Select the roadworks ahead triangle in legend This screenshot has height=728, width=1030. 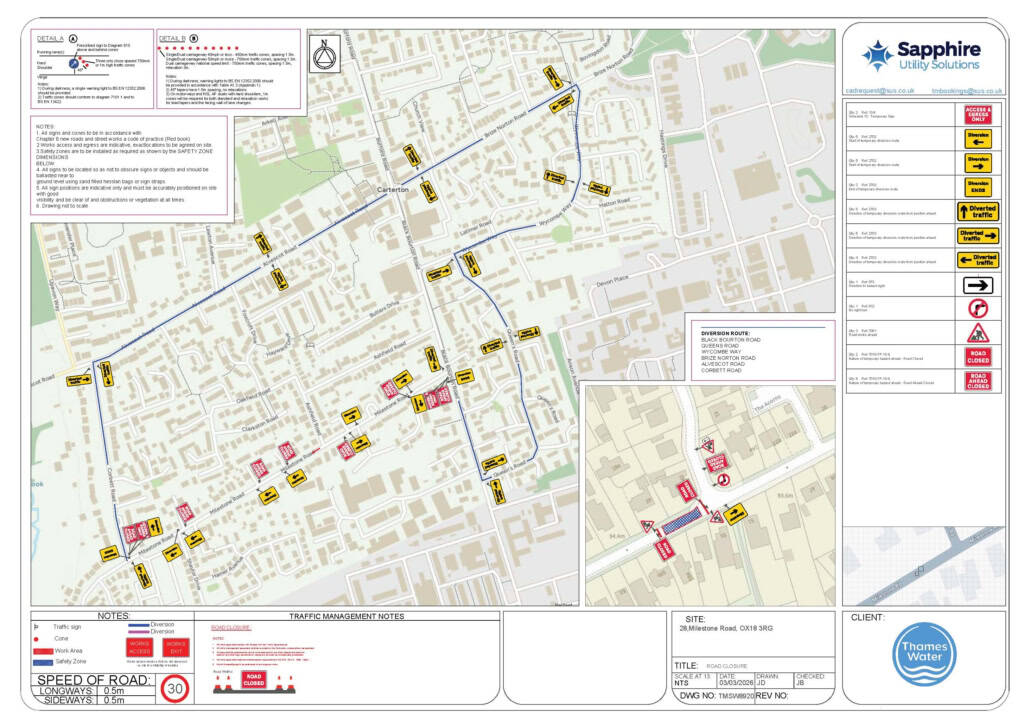click(x=977, y=333)
